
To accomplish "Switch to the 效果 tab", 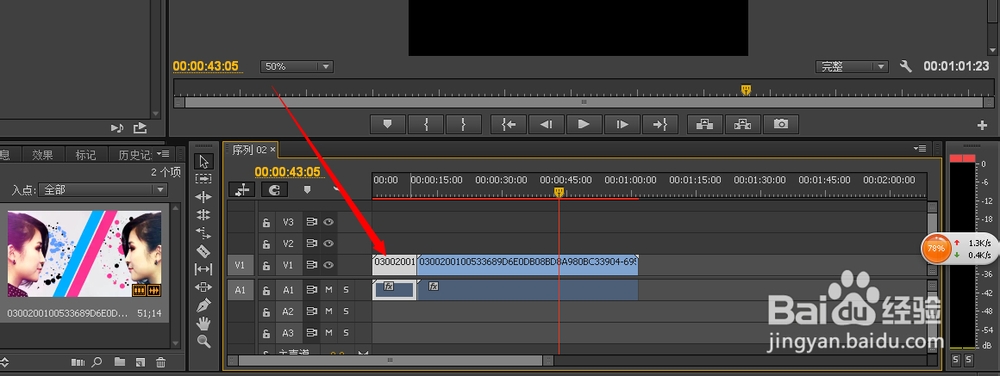I will [x=43, y=155].
